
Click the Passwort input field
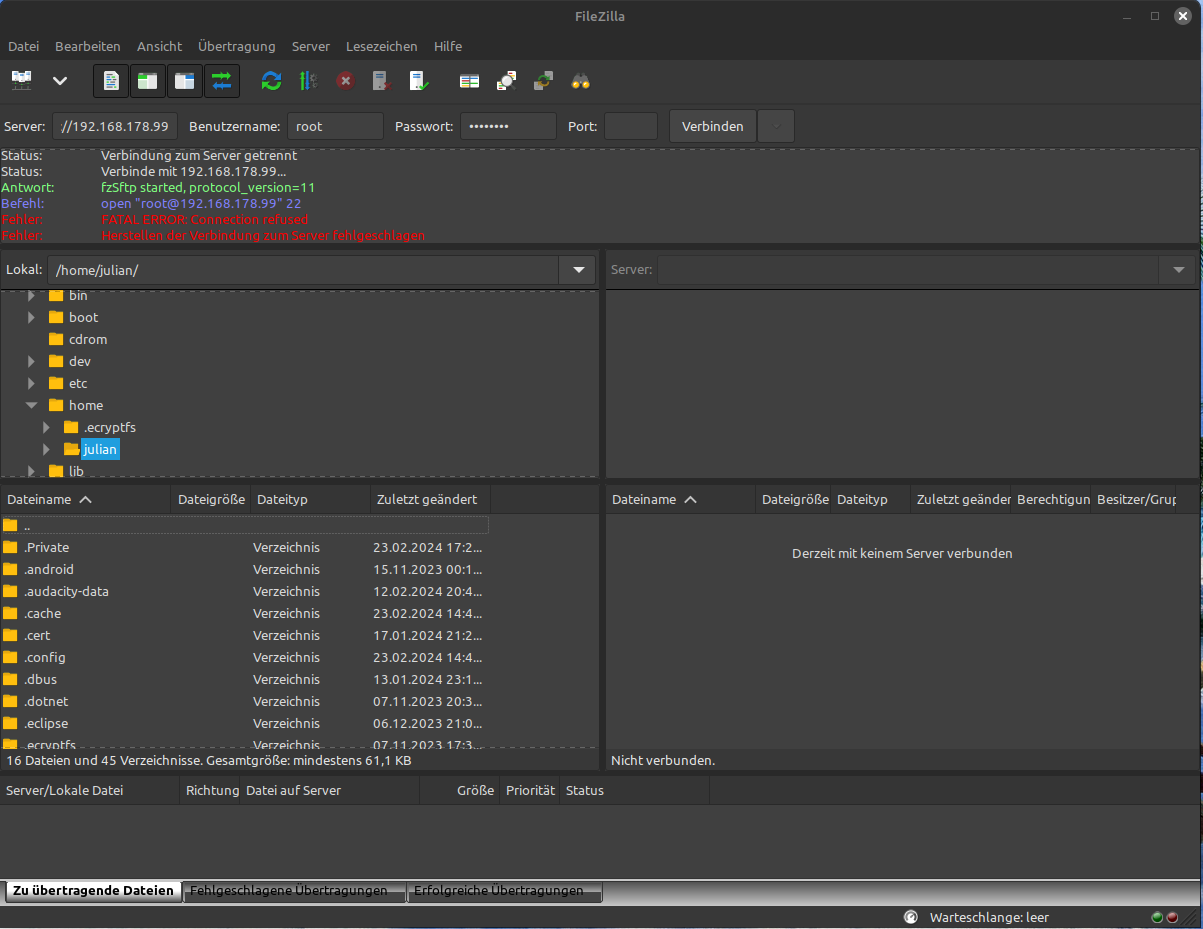[509, 127]
